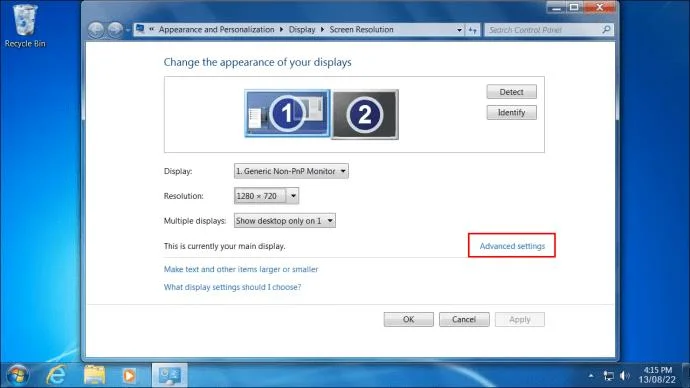Click the Back navigation arrow

click(95, 29)
